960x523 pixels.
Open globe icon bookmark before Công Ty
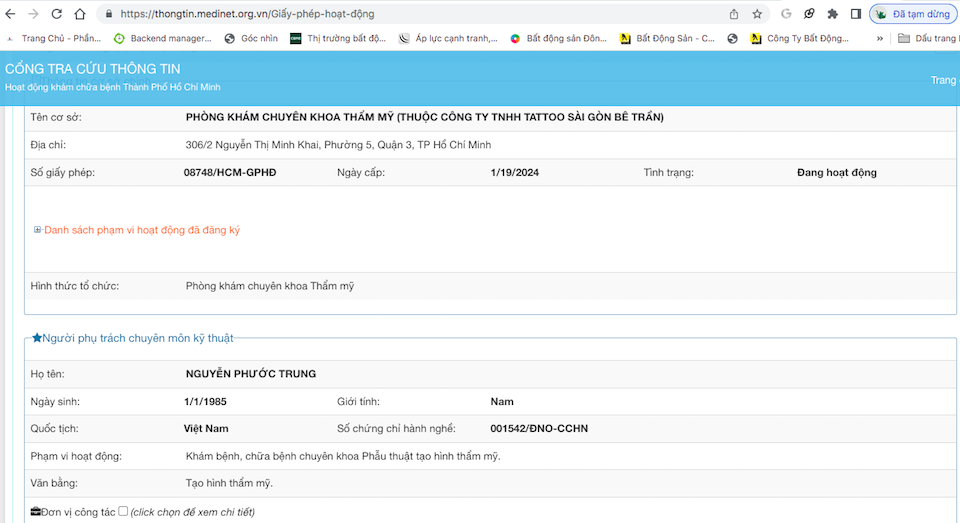pos(732,38)
